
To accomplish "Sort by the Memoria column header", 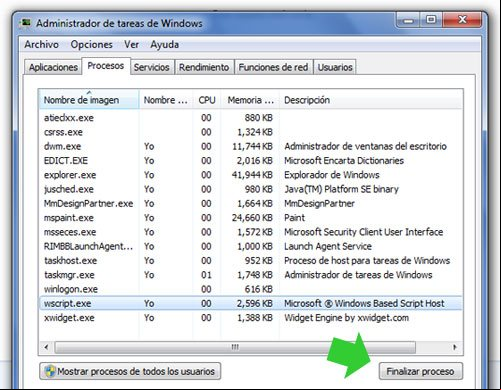I will 250,100.
